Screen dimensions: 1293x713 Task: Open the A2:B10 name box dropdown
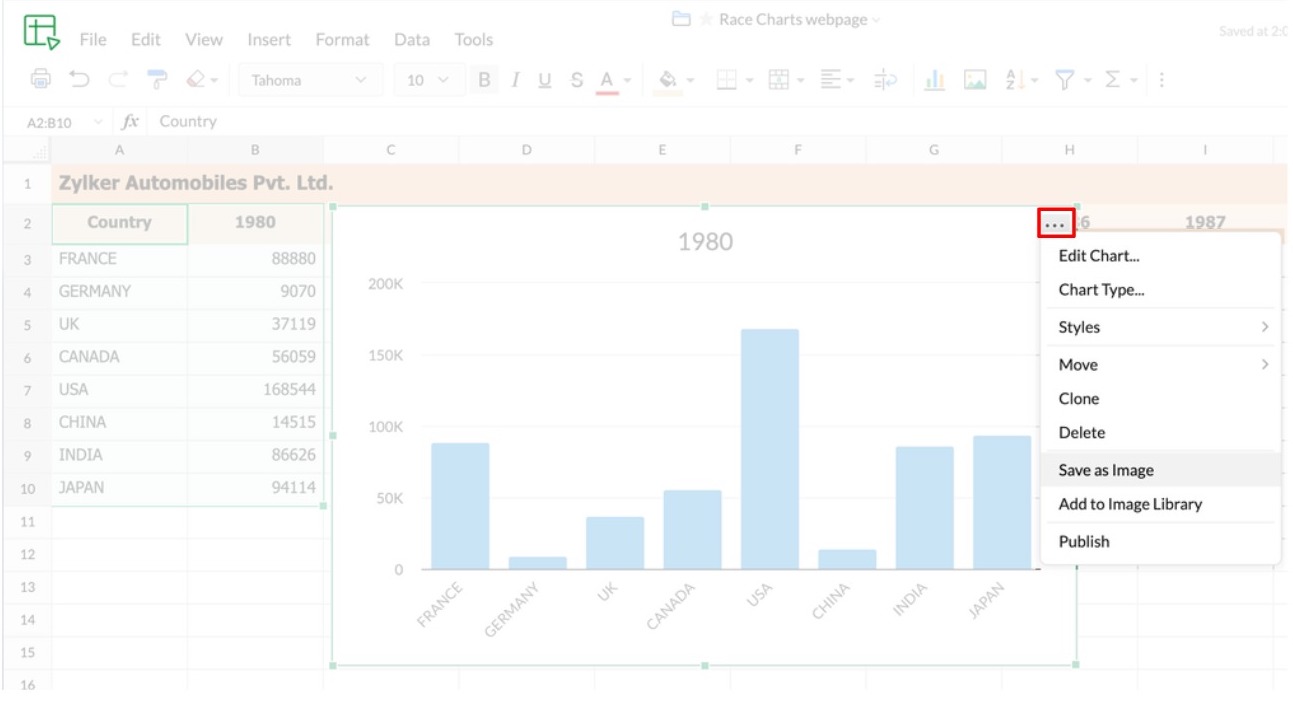pos(98,121)
